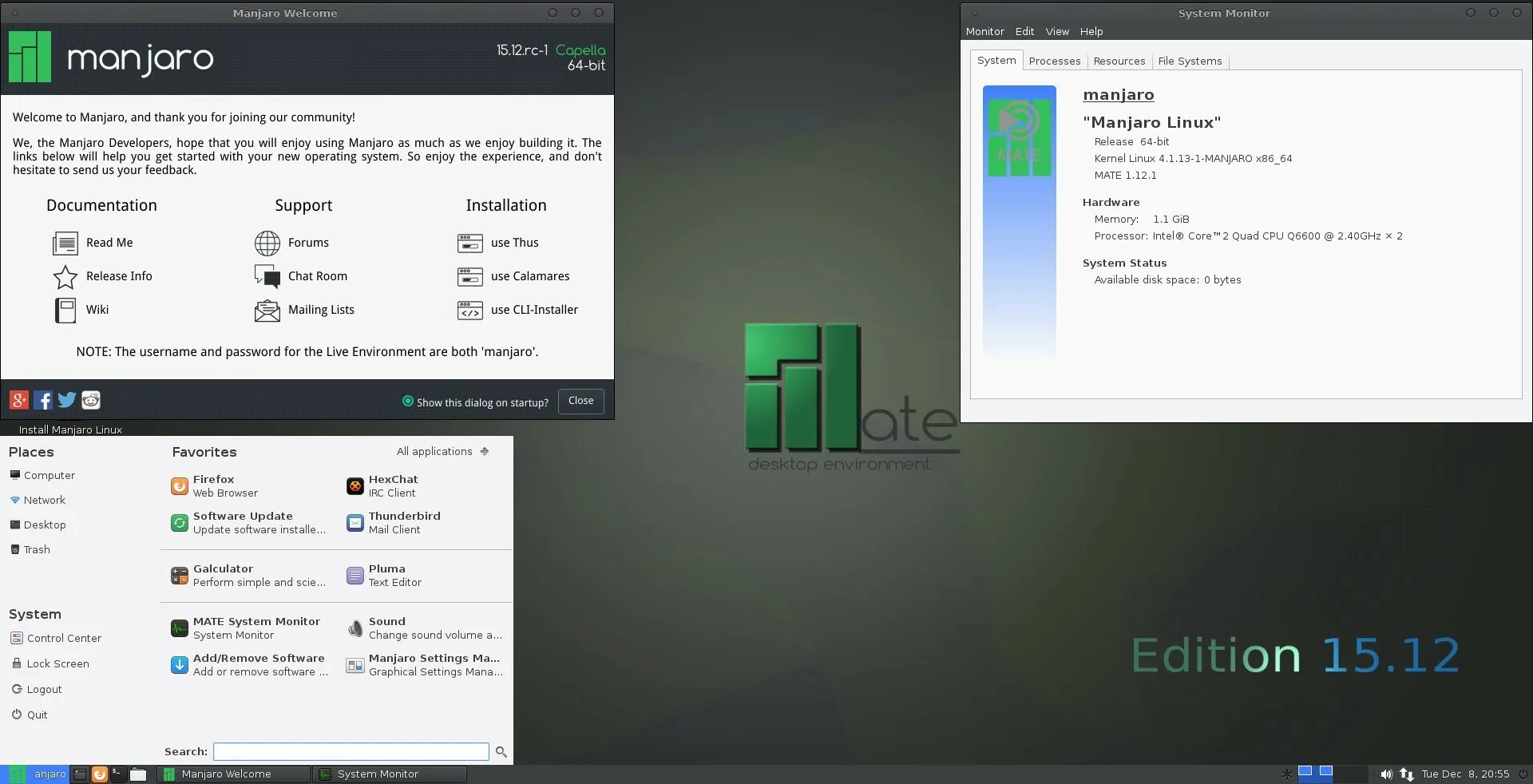Viewport: 1533px width, 784px height.
Task: Open Add/Remove Software from Favorites
Action: click(248, 664)
